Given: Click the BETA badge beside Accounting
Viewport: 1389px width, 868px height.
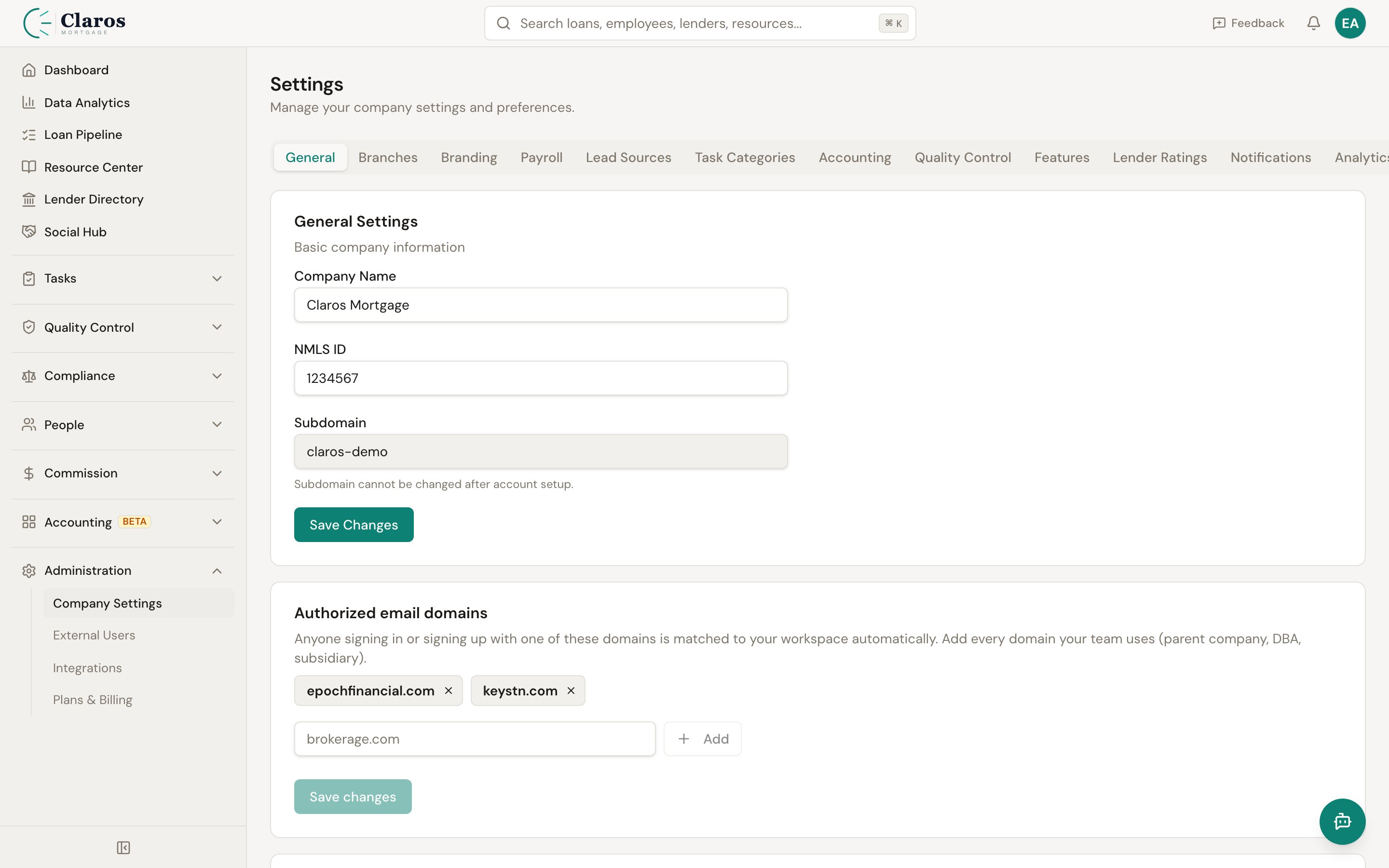Looking at the screenshot, I should [134, 522].
